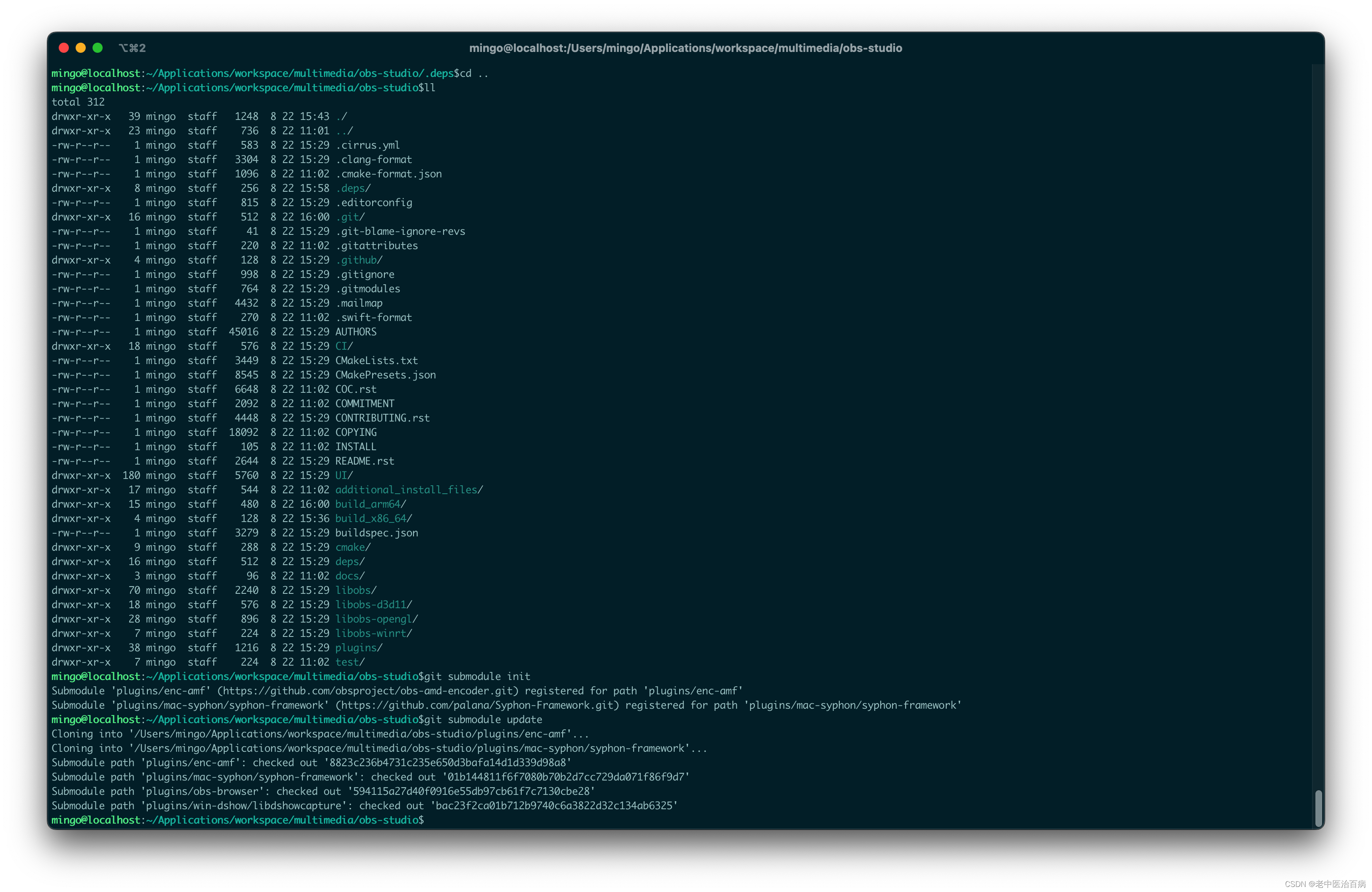Click the size value '45016' for AUTHORS
The width and height of the screenshot is (1372, 892).
click(x=243, y=332)
